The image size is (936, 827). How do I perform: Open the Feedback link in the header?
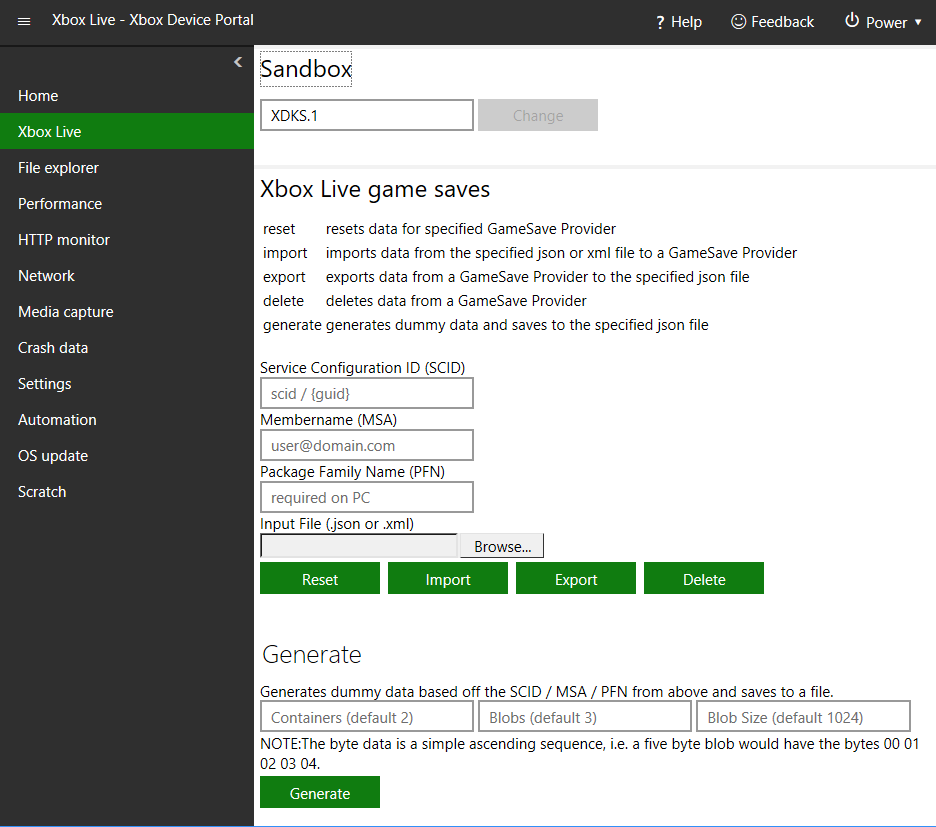[772, 22]
